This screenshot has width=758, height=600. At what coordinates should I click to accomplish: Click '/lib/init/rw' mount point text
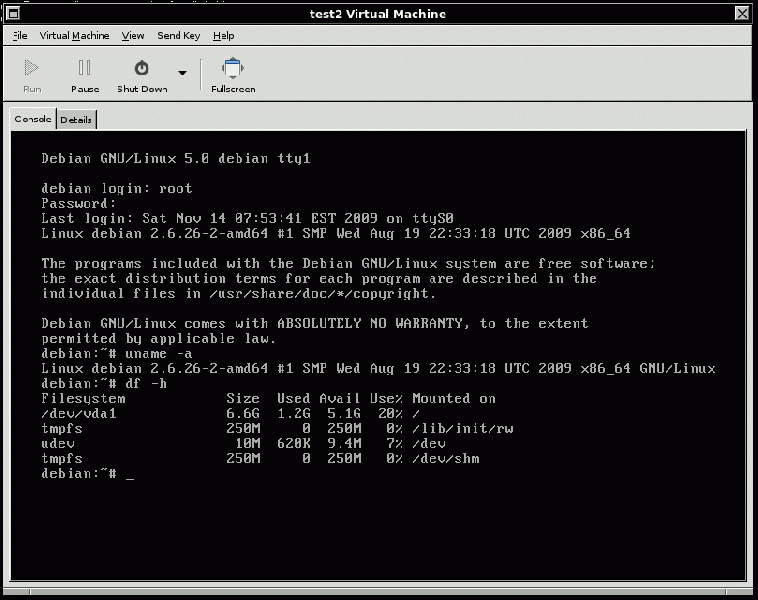(463, 429)
